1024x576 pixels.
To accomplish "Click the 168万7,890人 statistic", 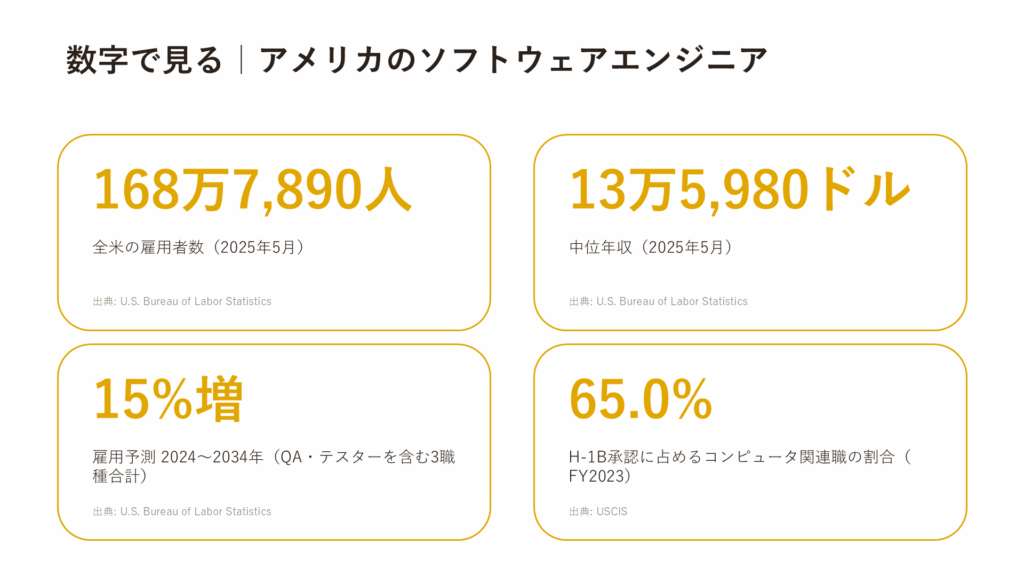I will (253, 189).
